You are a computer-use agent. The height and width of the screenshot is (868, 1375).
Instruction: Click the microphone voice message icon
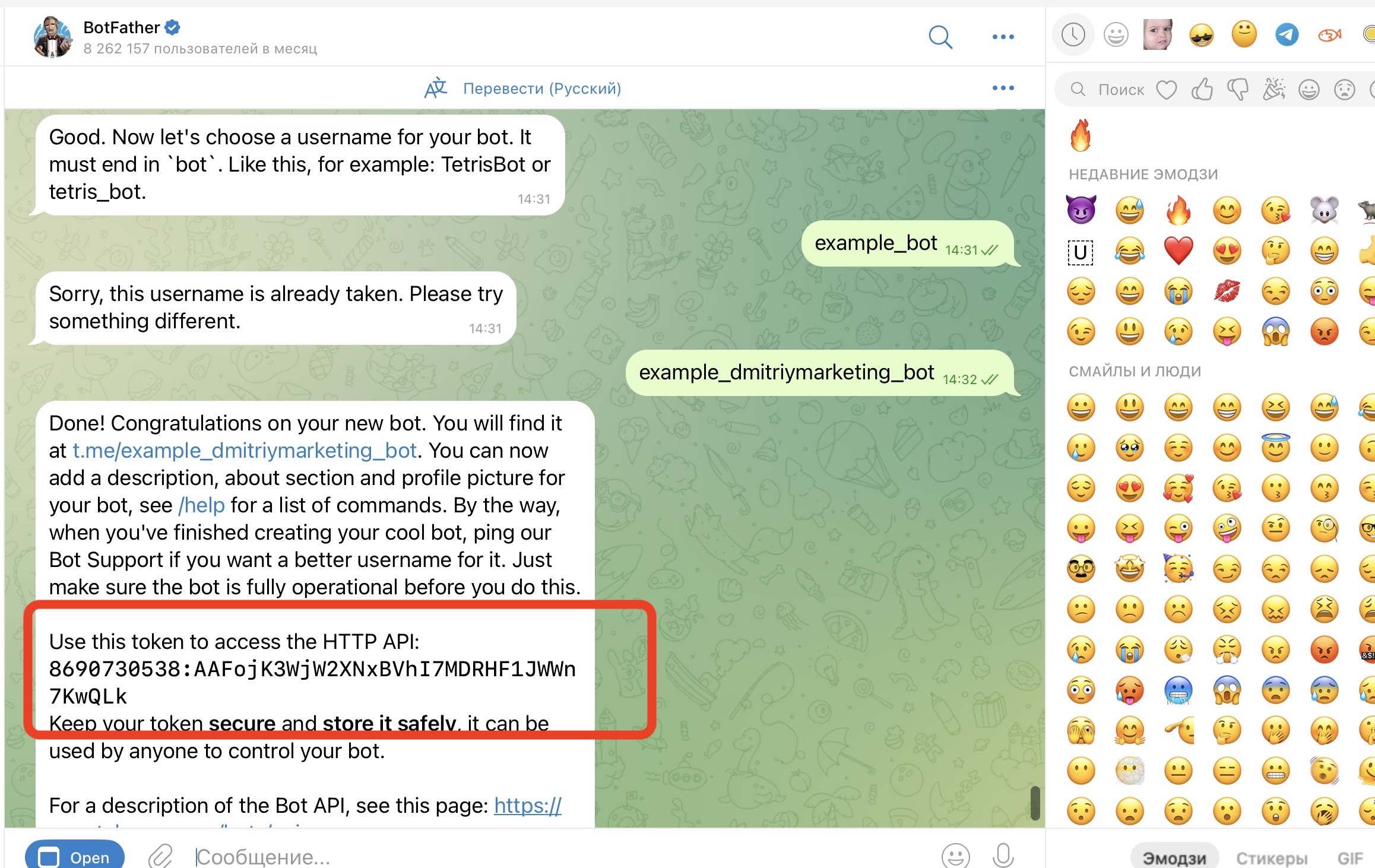tap(1003, 856)
